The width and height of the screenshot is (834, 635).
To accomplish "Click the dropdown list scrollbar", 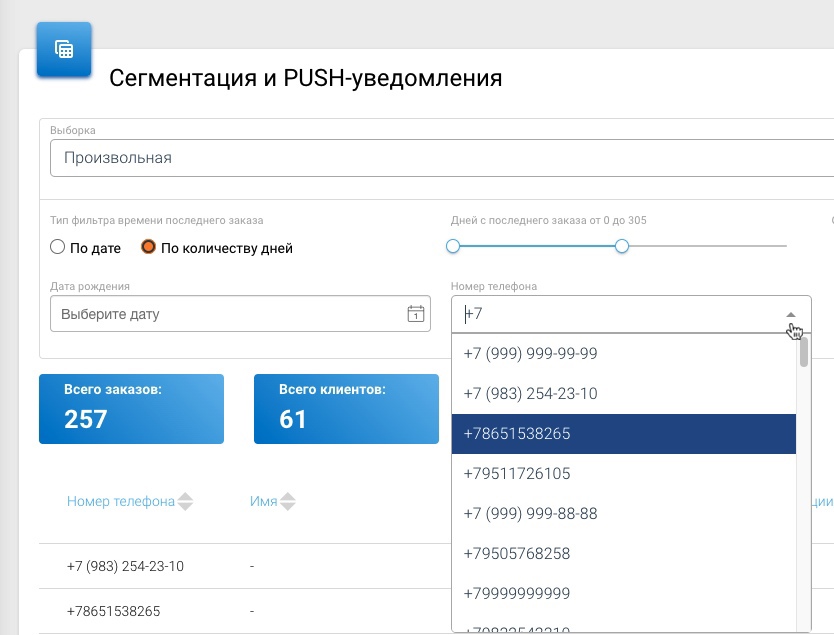I will [x=804, y=352].
